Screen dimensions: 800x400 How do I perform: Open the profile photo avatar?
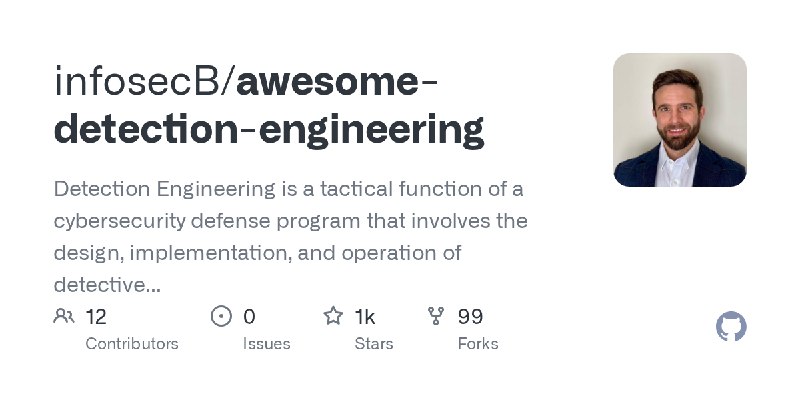680,120
